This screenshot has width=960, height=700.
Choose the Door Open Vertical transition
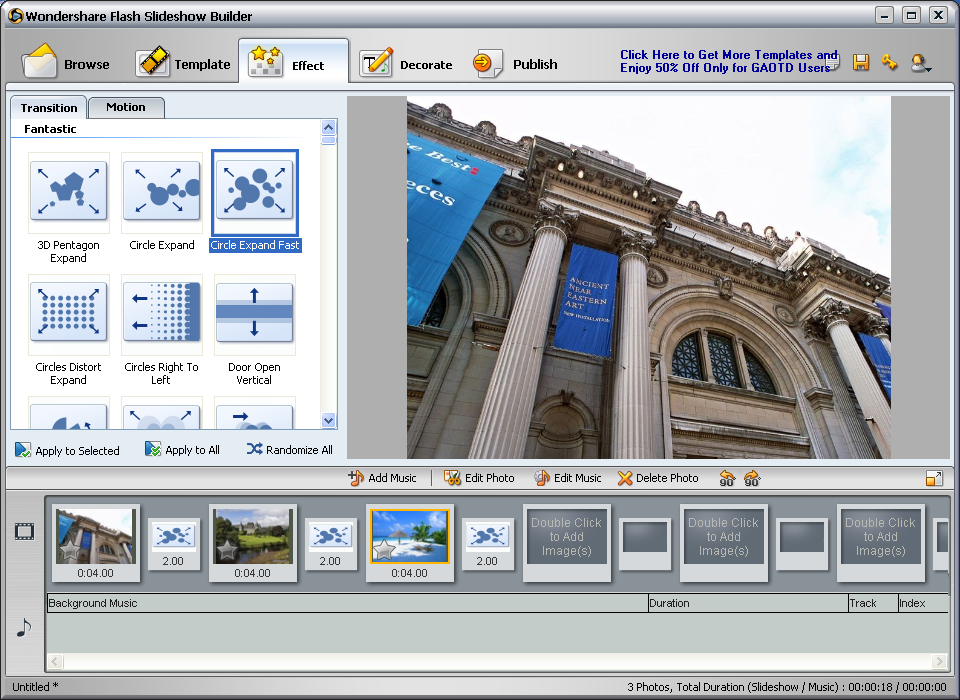pyautogui.click(x=254, y=313)
